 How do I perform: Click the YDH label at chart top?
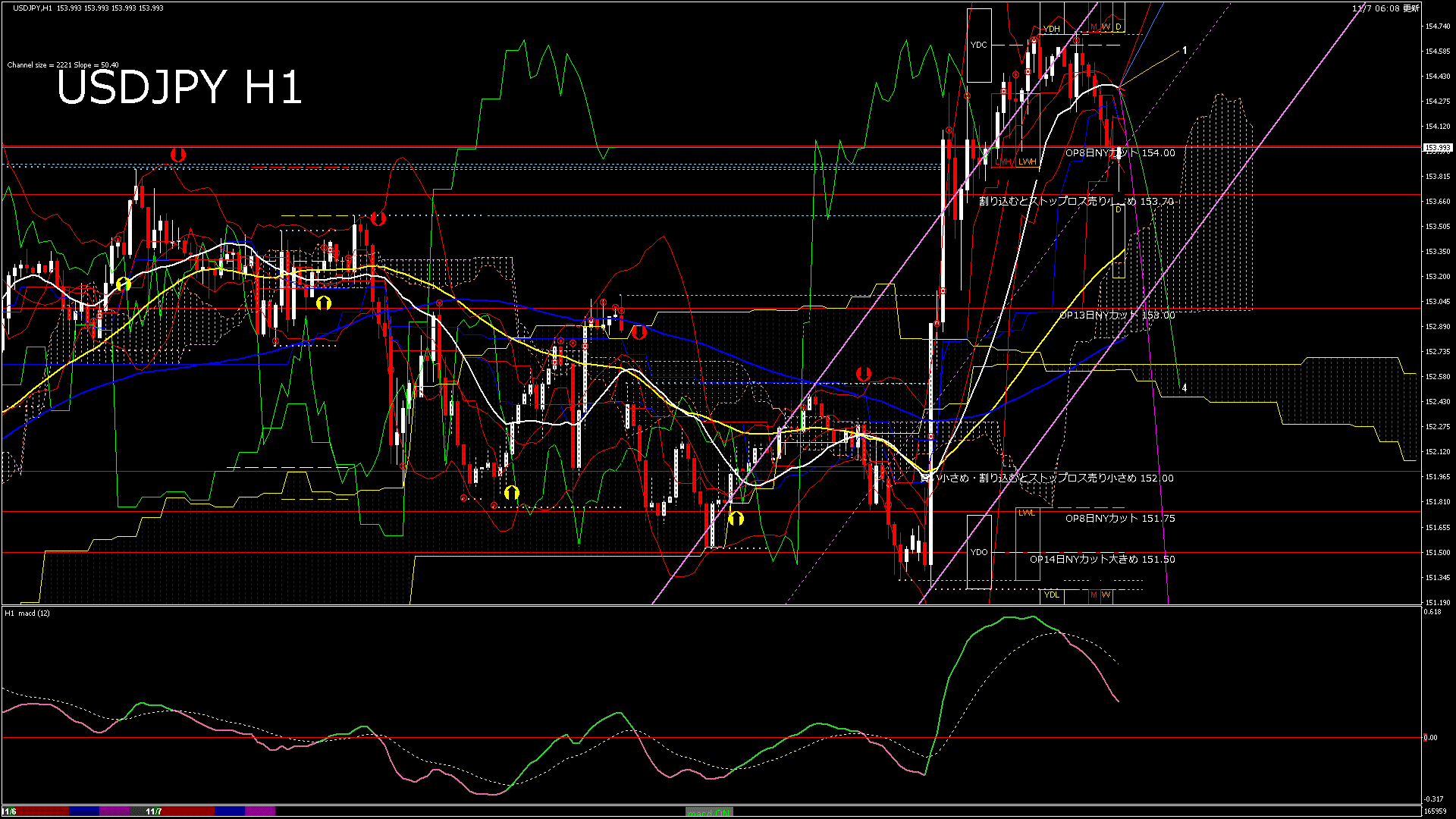point(1051,30)
